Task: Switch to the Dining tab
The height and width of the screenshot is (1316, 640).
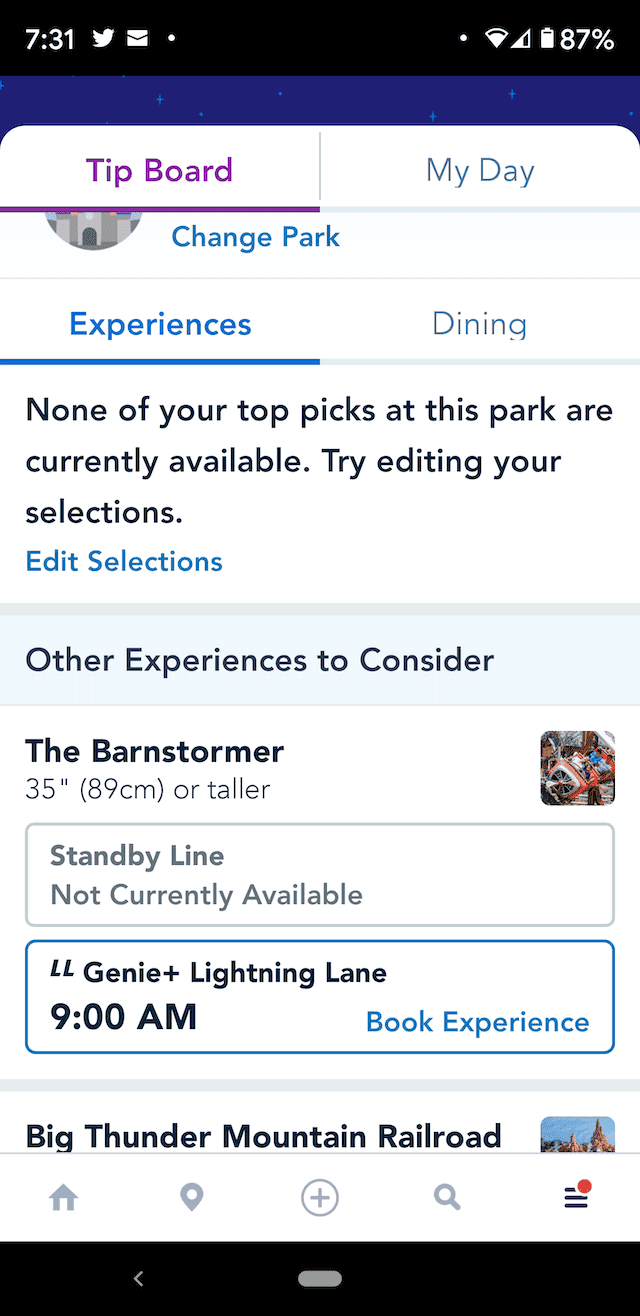Action: click(x=480, y=324)
